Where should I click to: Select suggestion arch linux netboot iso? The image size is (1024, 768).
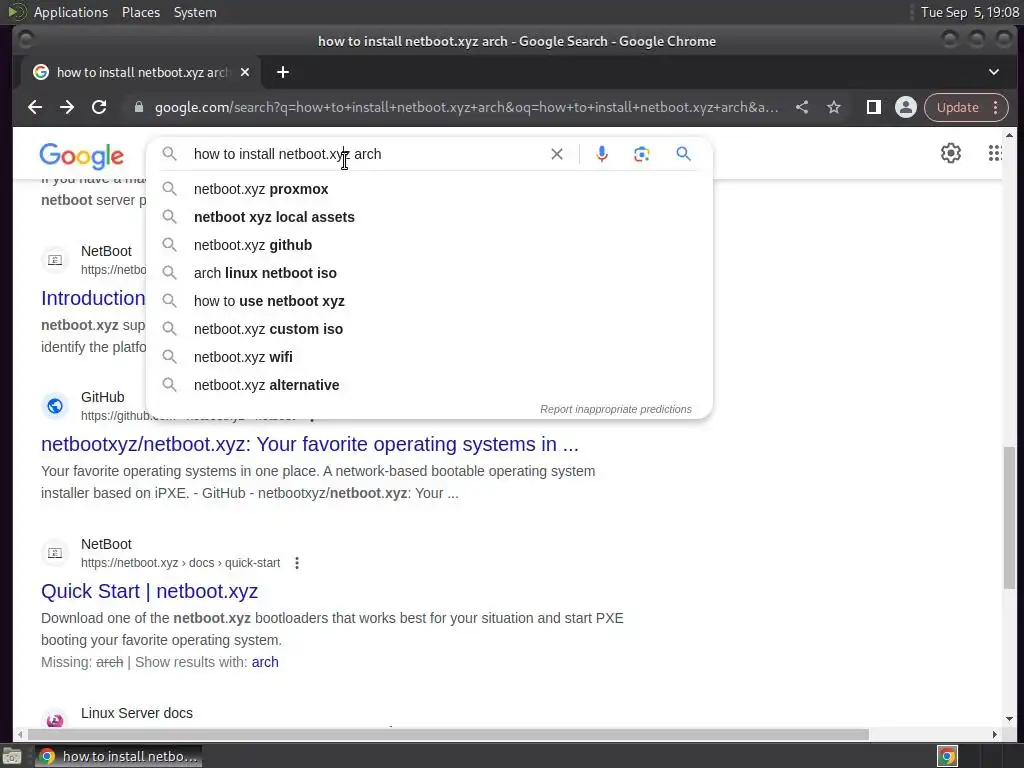coord(430,273)
